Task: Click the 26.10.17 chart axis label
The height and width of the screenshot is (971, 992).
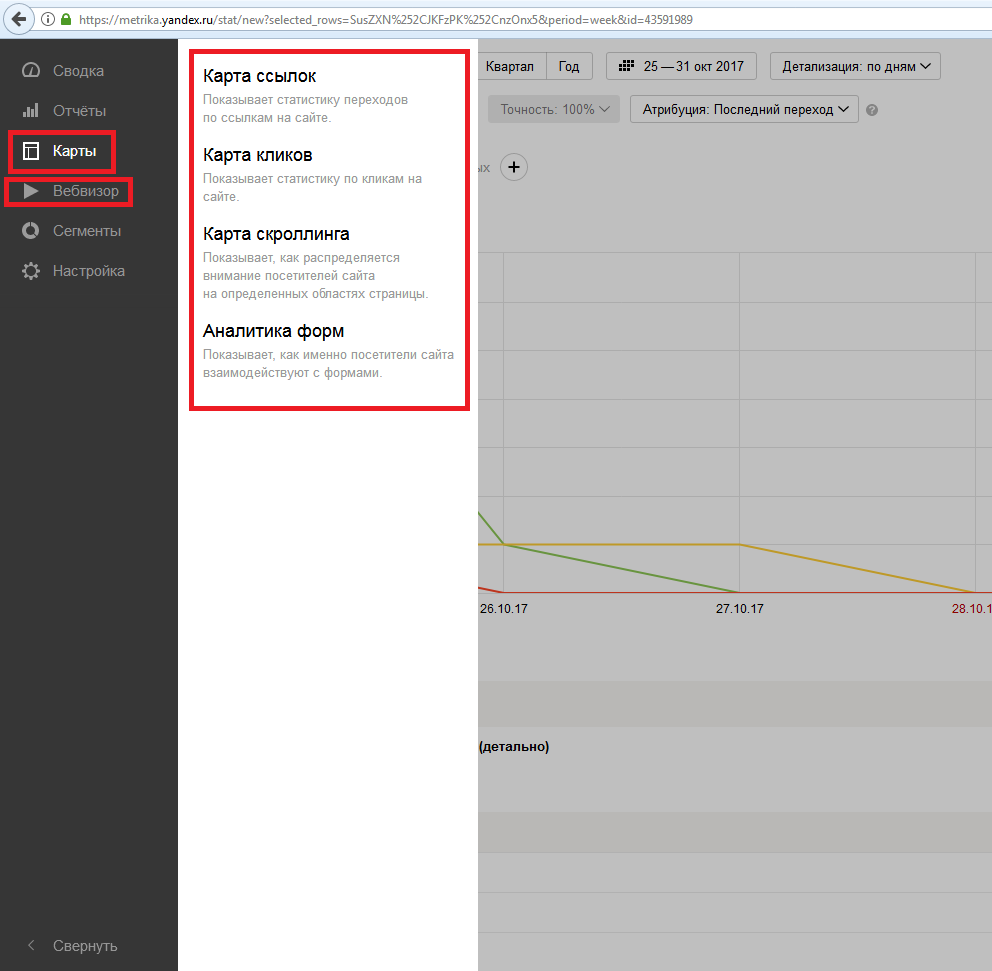Action: 504,609
